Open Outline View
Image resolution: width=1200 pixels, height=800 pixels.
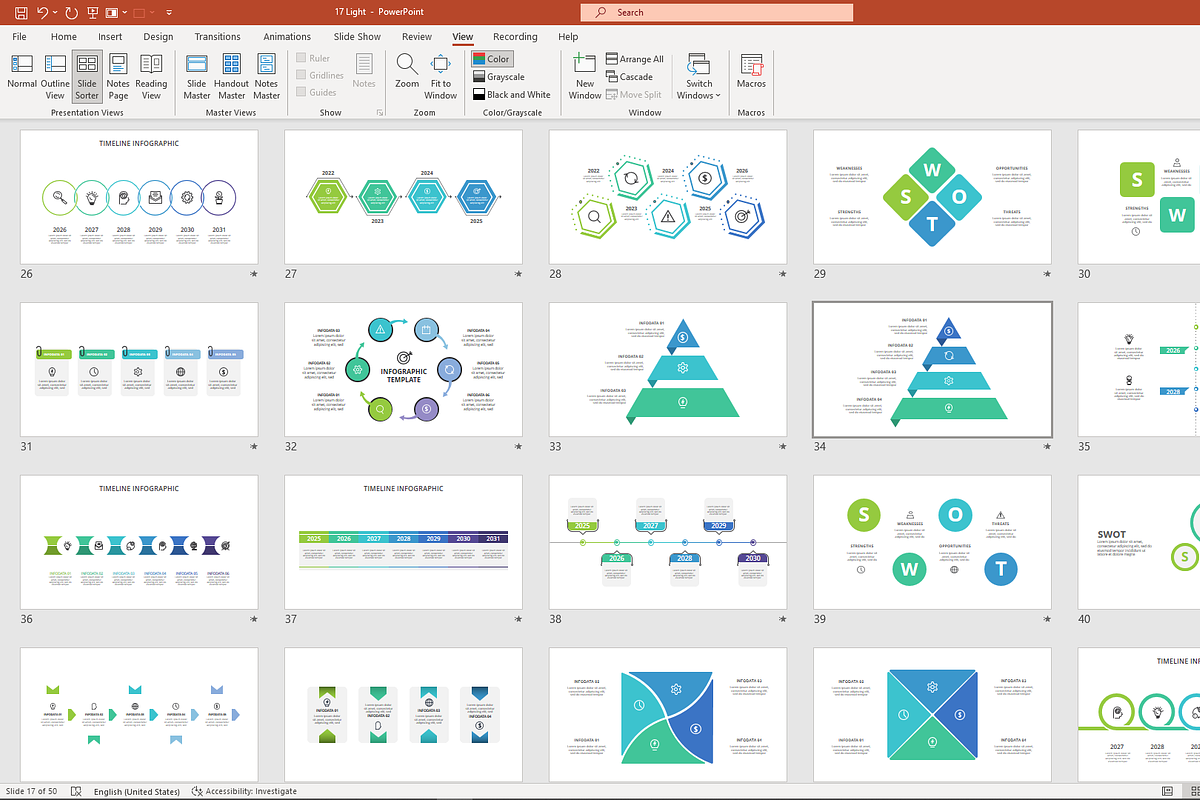(x=55, y=77)
